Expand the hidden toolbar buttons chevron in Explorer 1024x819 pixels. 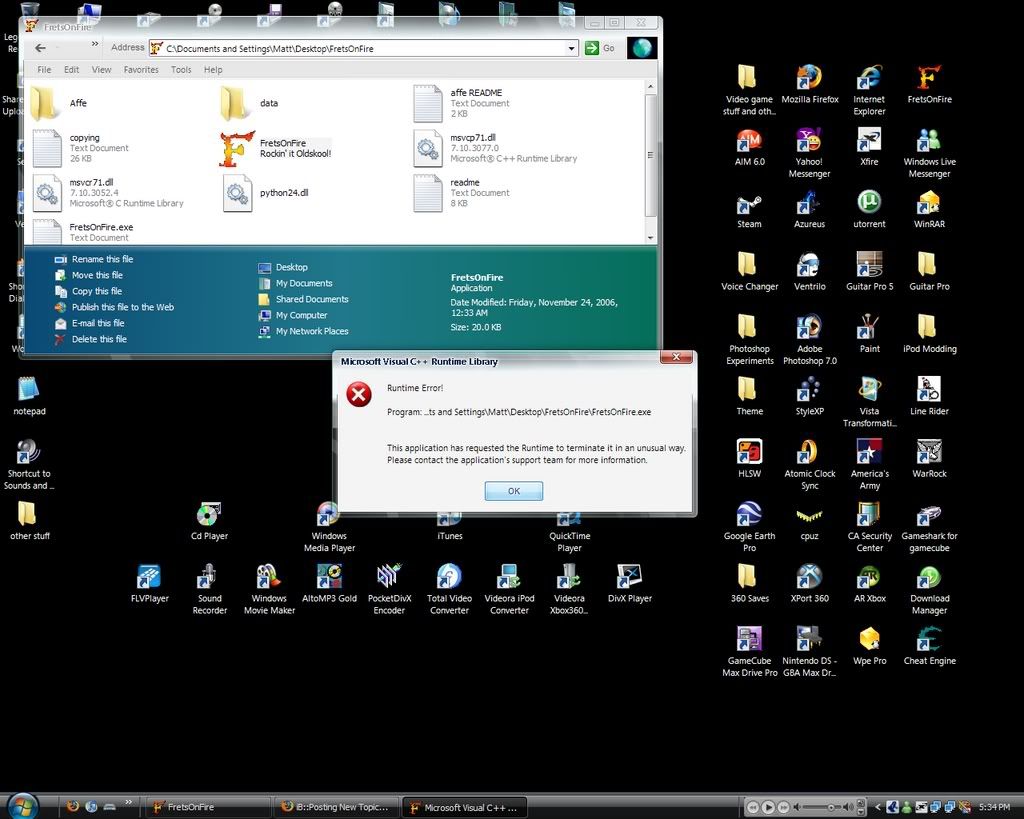95,44
